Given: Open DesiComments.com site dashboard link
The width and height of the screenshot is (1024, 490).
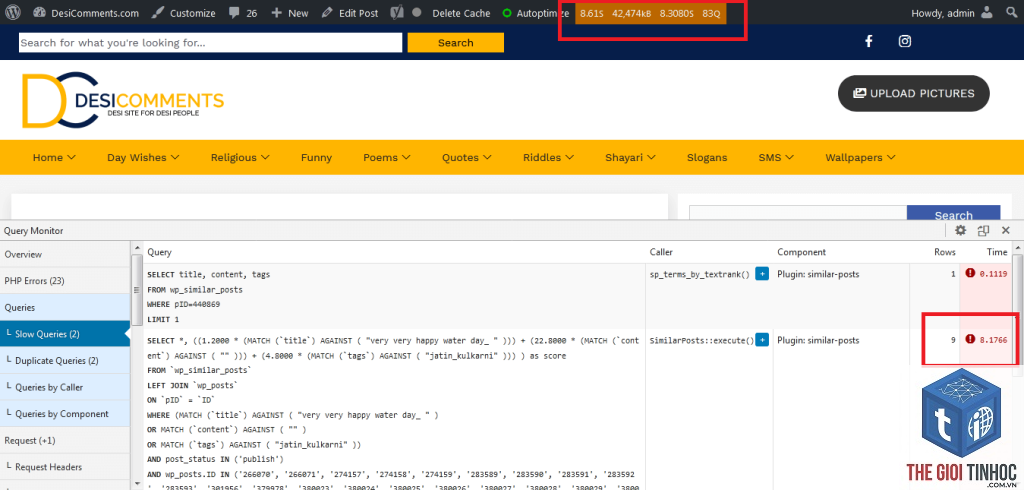Looking at the screenshot, I should point(86,13).
